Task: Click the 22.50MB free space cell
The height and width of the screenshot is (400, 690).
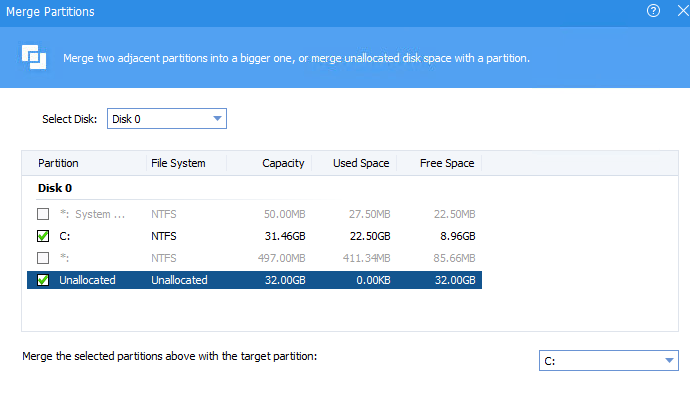Action: coord(454,214)
